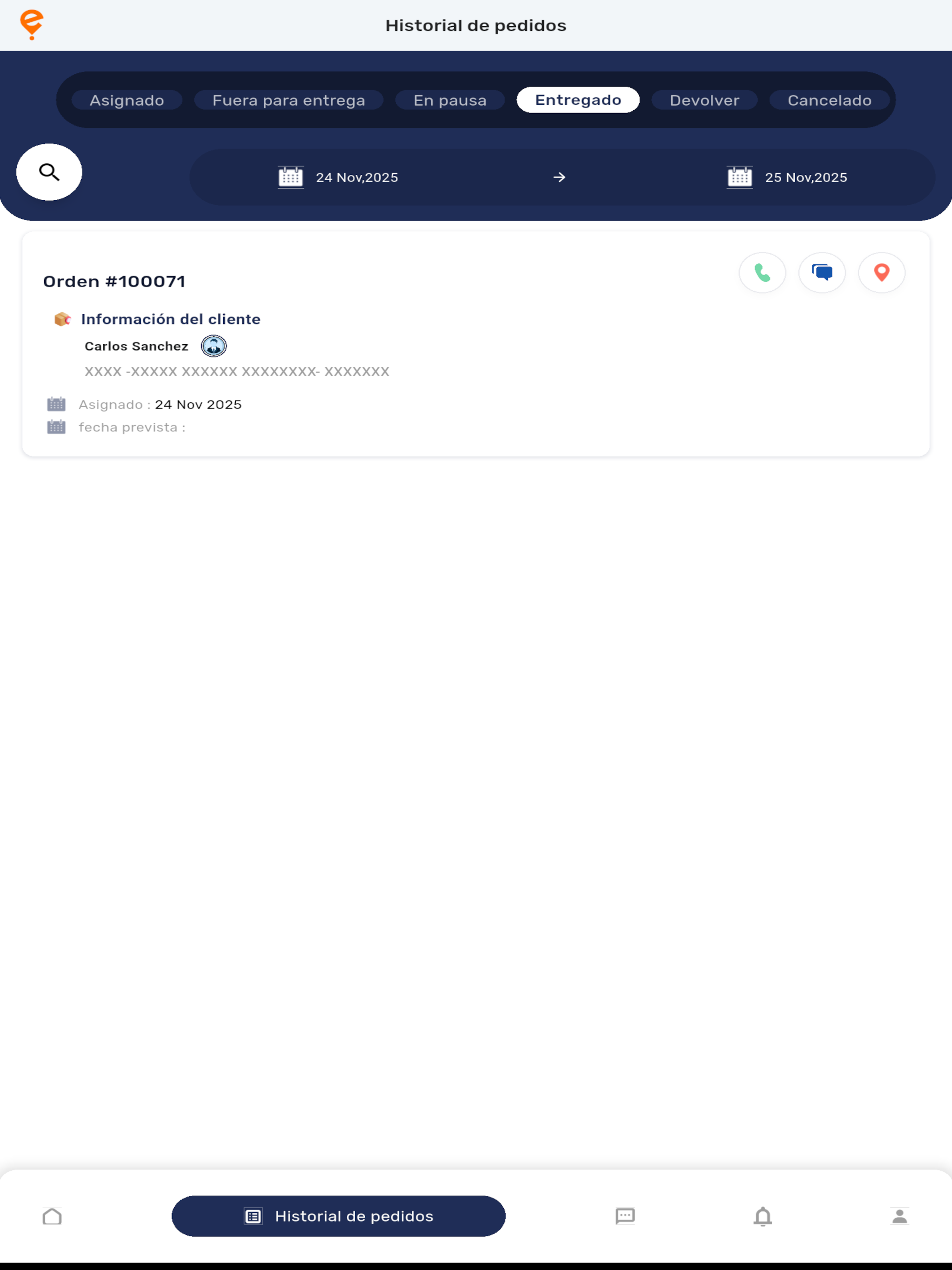Call customer with green phone icon
The image size is (952, 1270).
pos(762,273)
